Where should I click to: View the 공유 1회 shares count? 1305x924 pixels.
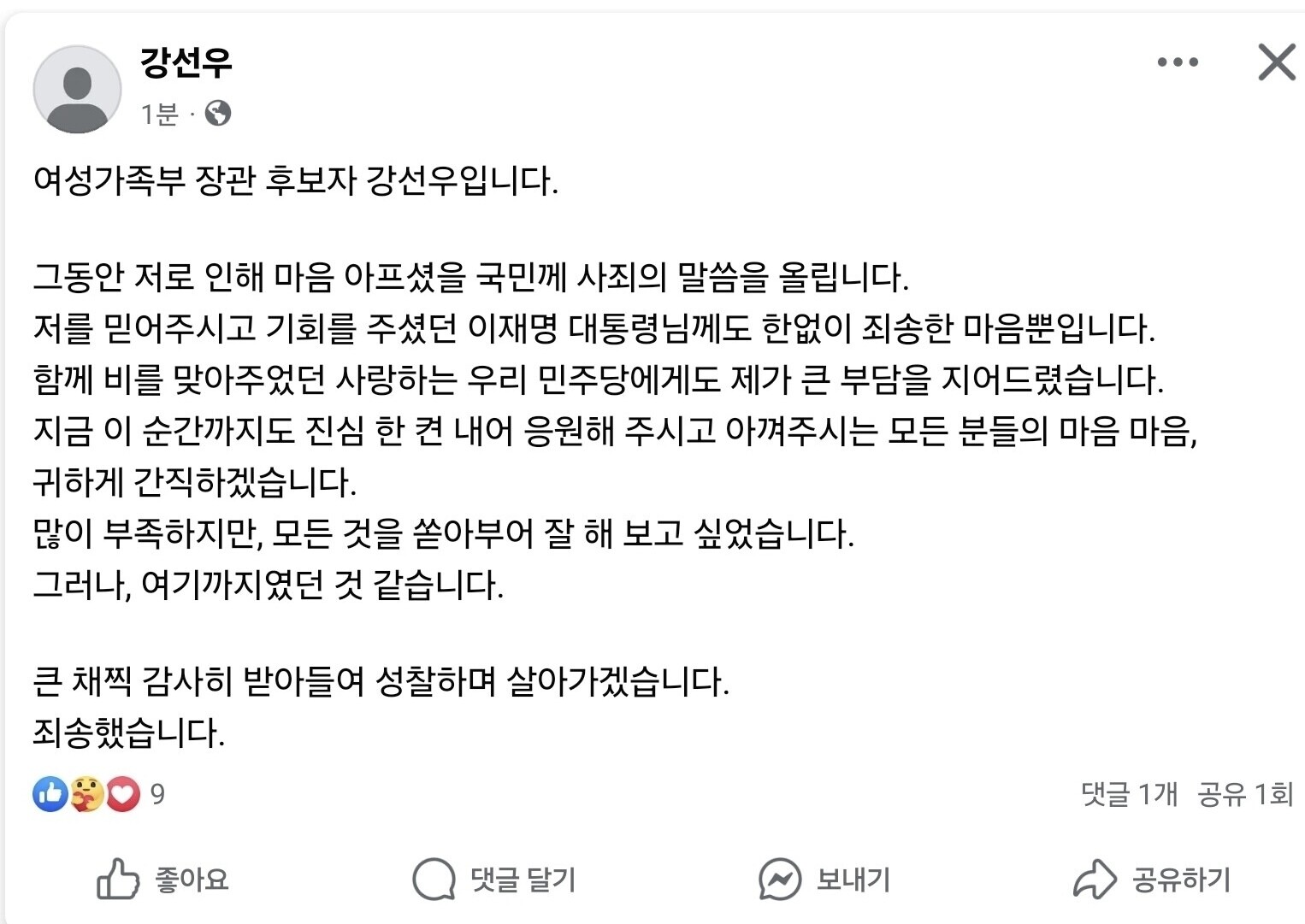(1244, 794)
